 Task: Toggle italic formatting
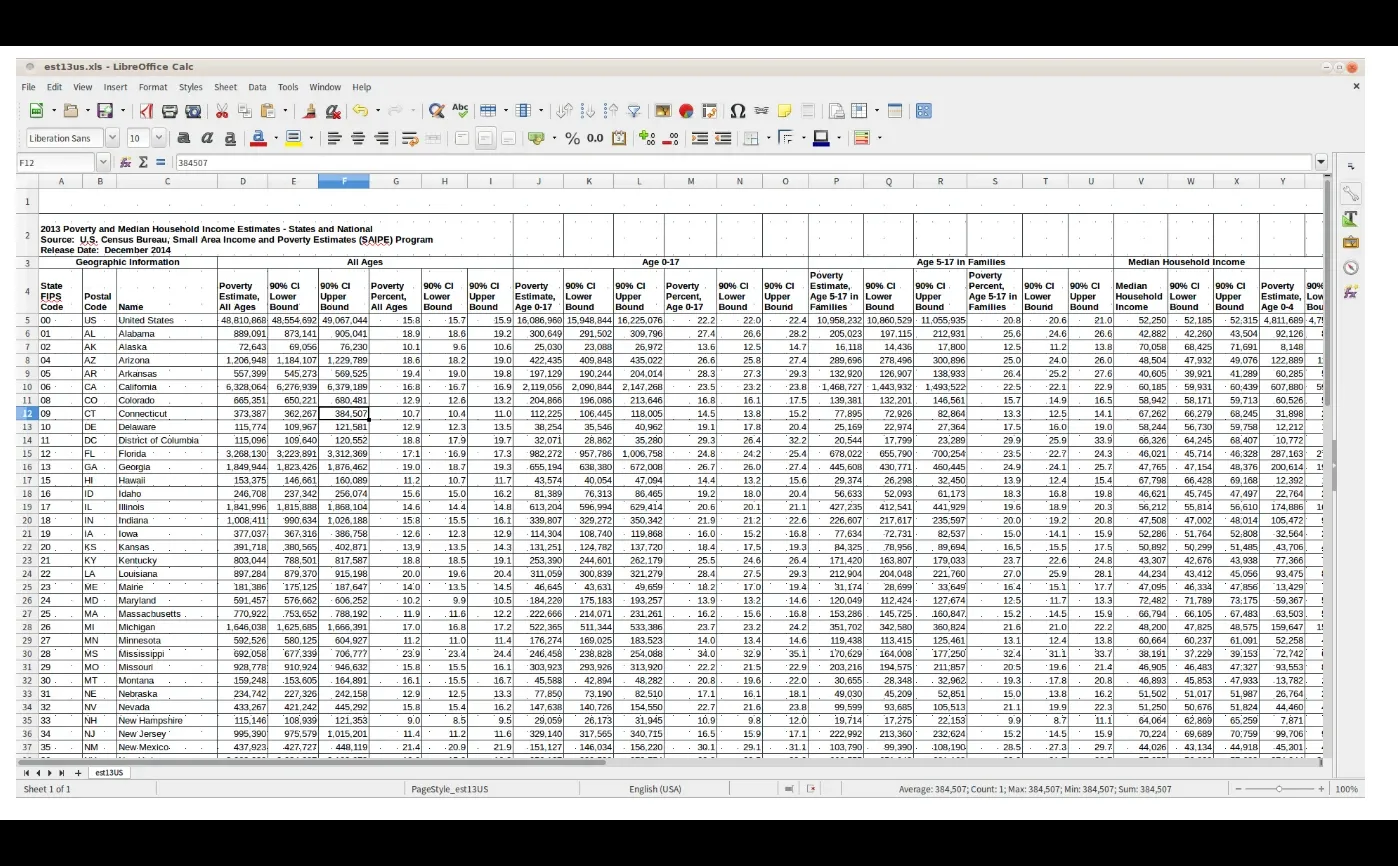point(207,138)
